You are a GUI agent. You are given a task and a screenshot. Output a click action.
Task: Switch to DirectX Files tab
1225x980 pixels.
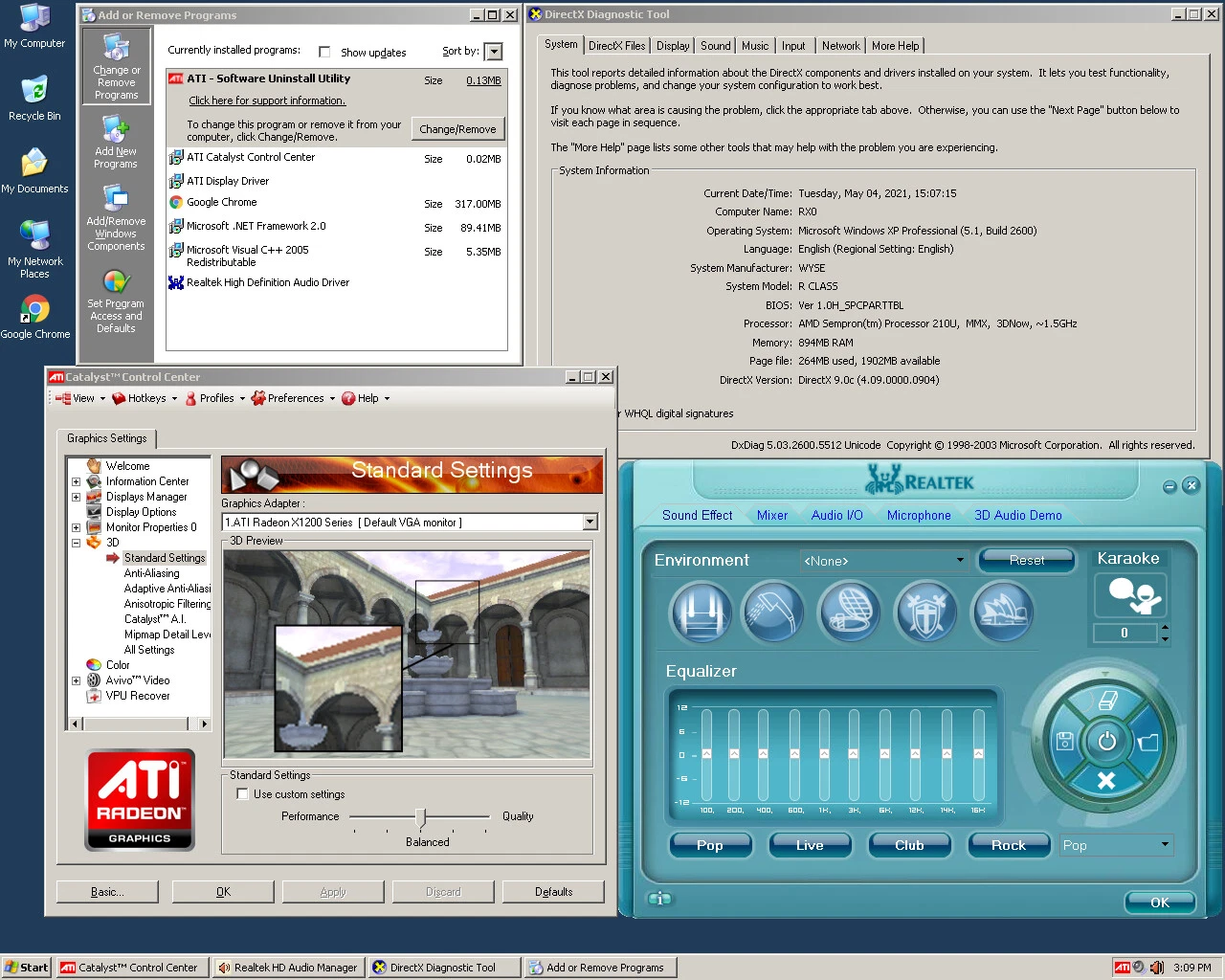tap(616, 46)
